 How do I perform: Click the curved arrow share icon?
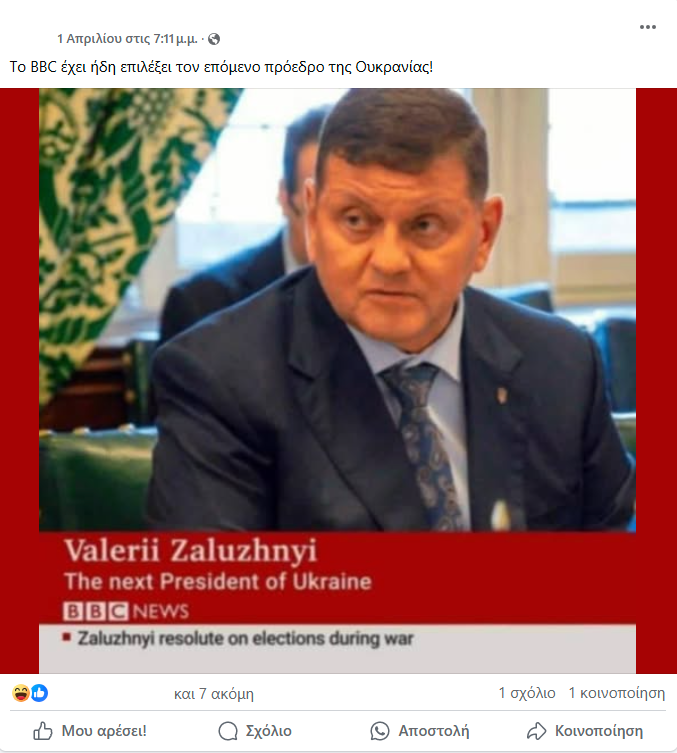tap(536, 731)
